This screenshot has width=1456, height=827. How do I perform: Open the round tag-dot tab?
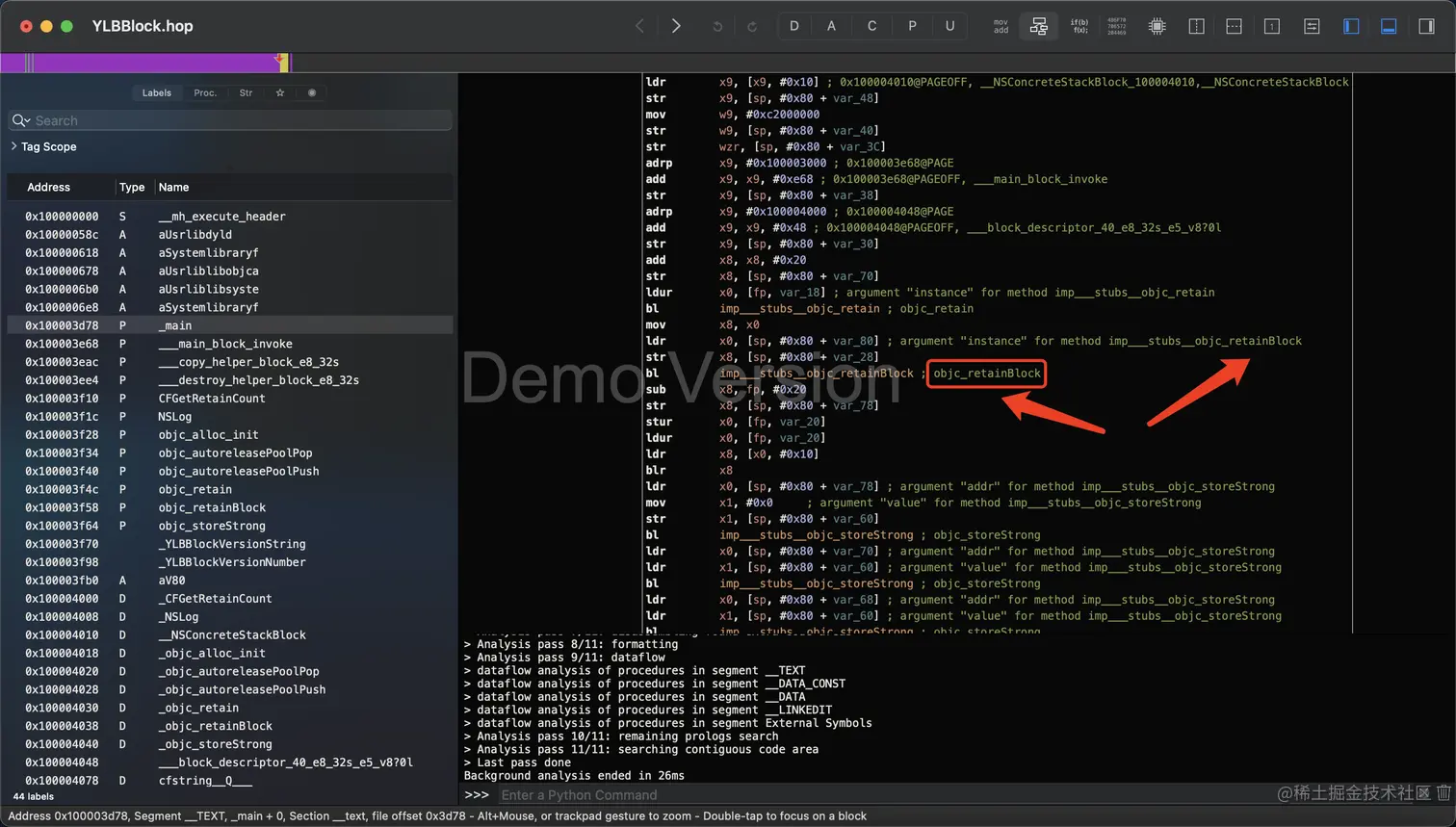311,93
